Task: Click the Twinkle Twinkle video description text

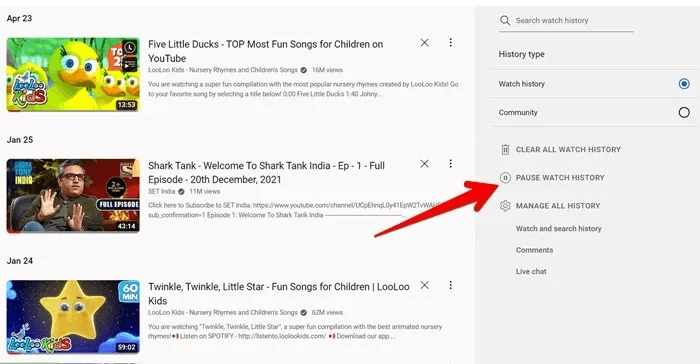Action: [295, 331]
